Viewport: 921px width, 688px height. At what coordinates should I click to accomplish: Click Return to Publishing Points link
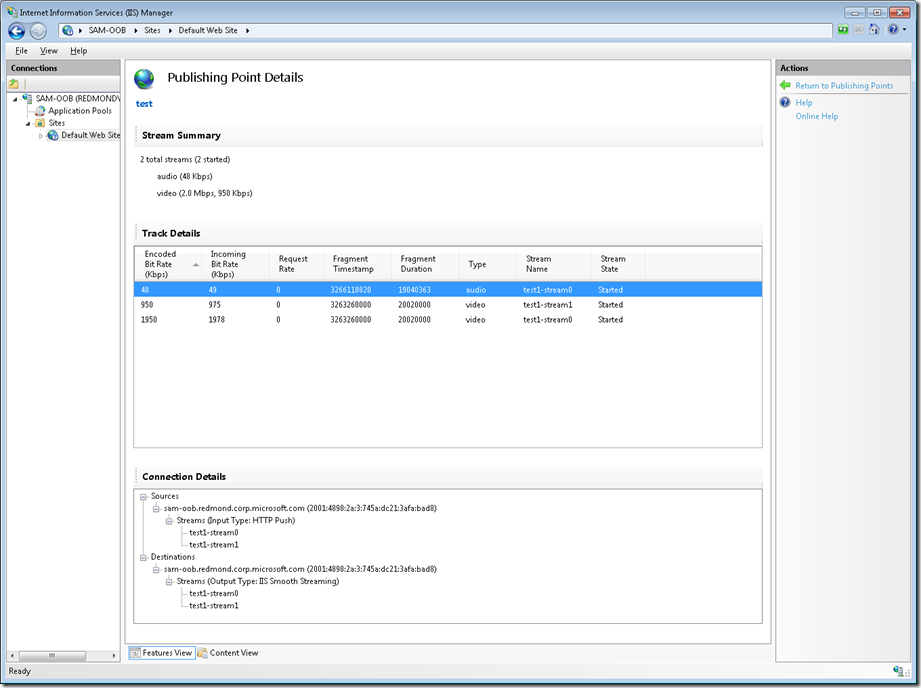click(x=844, y=86)
